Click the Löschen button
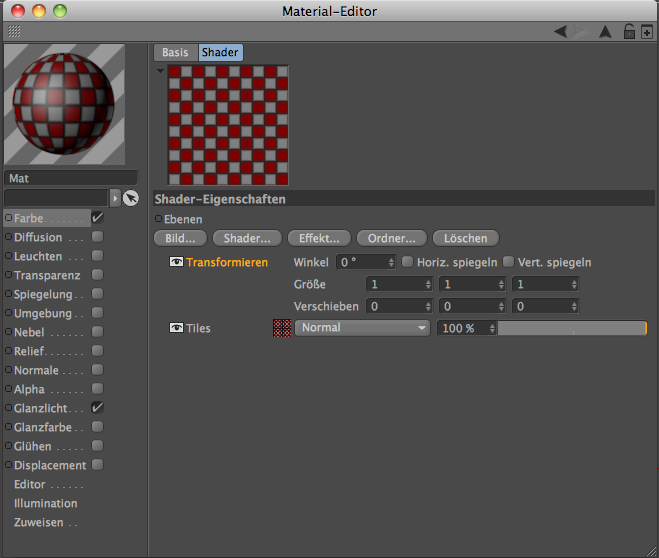Image resolution: width=659 pixels, height=558 pixels. (x=466, y=238)
